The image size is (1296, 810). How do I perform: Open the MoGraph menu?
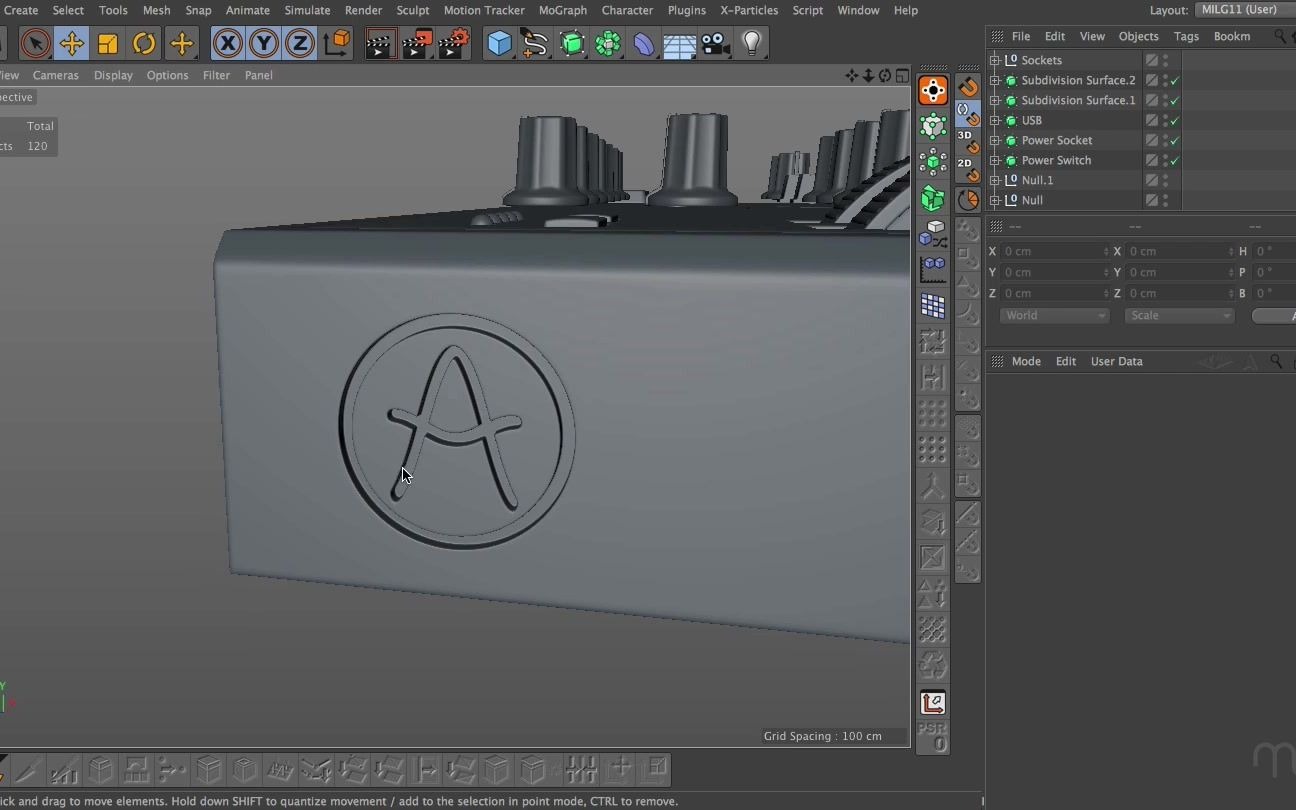(563, 10)
